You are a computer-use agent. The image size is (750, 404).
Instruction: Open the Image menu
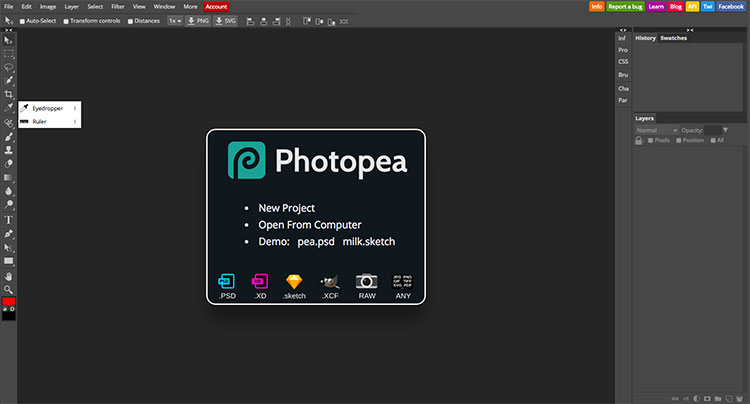click(48, 7)
